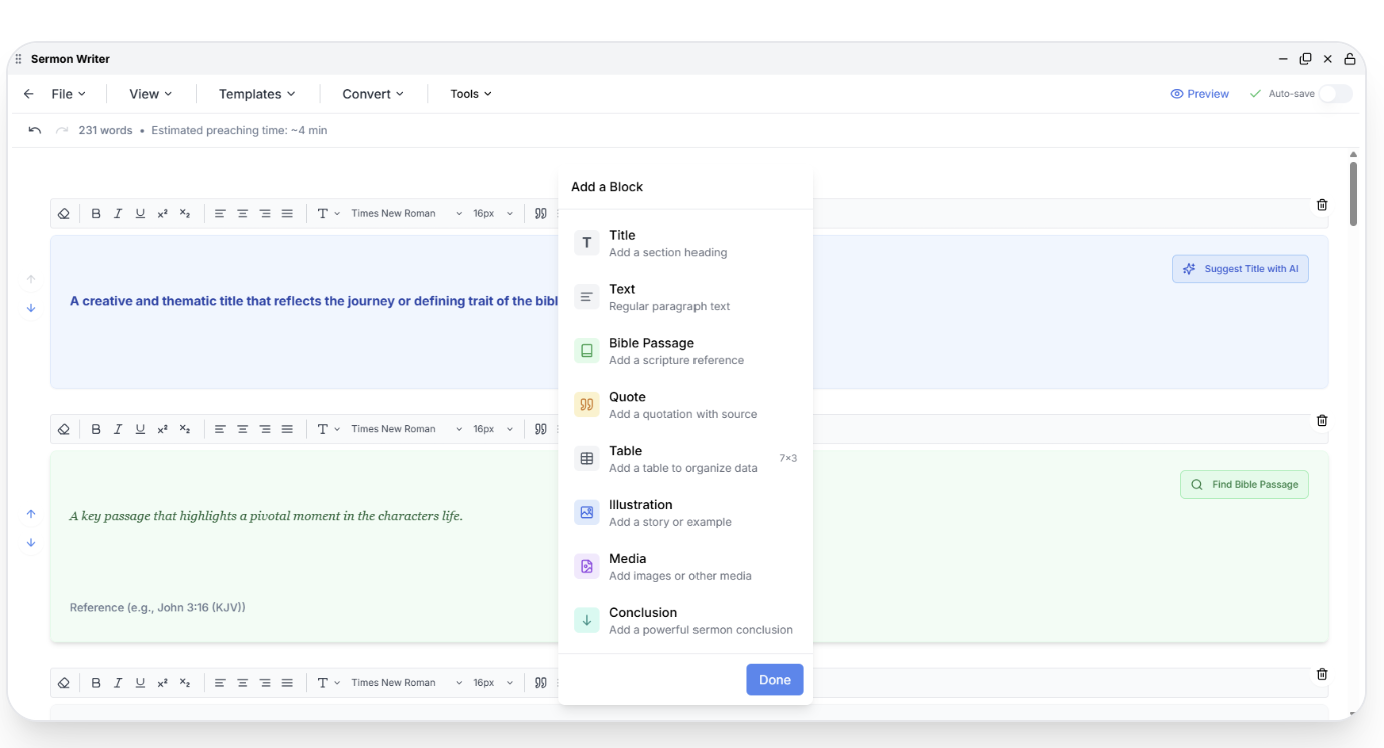Select the superscript icon
Viewport: 1384px width, 748px height.
click(162, 212)
